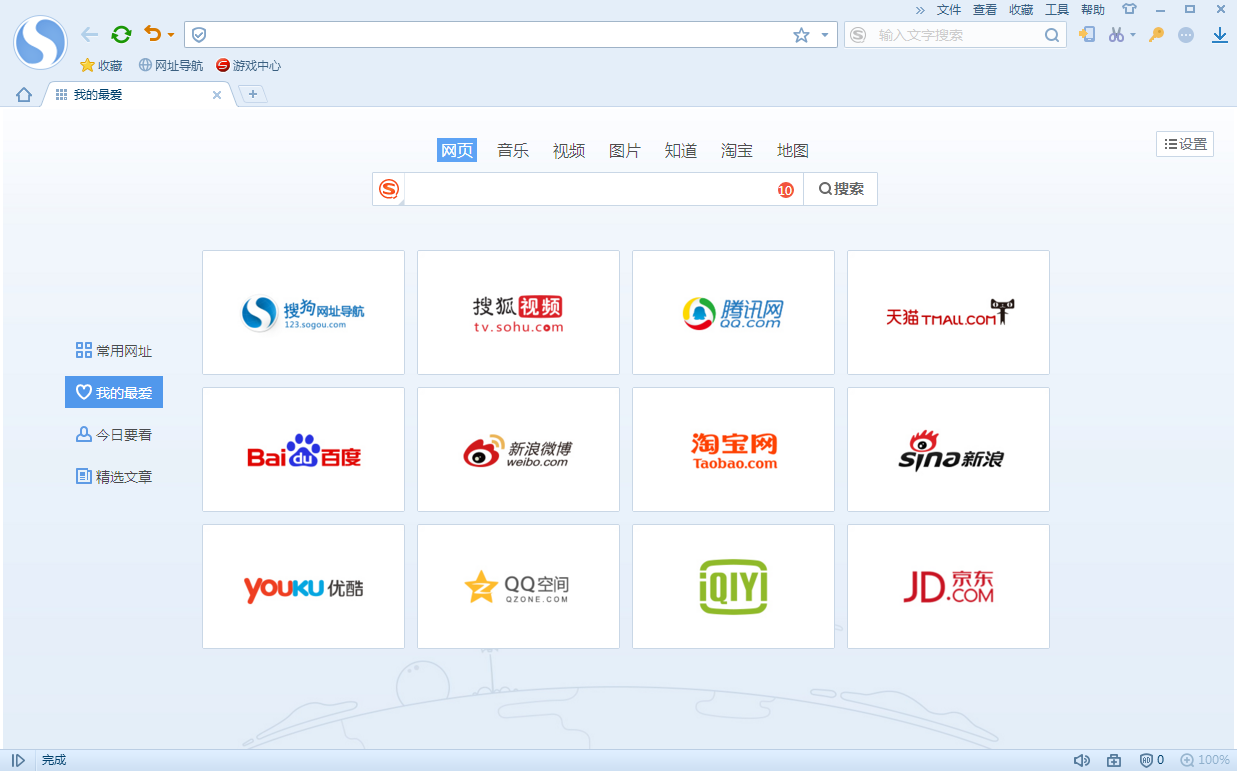Expand the hidden menu chevron next to 文件
This screenshot has height=771, width=1237.
point(920,10)
